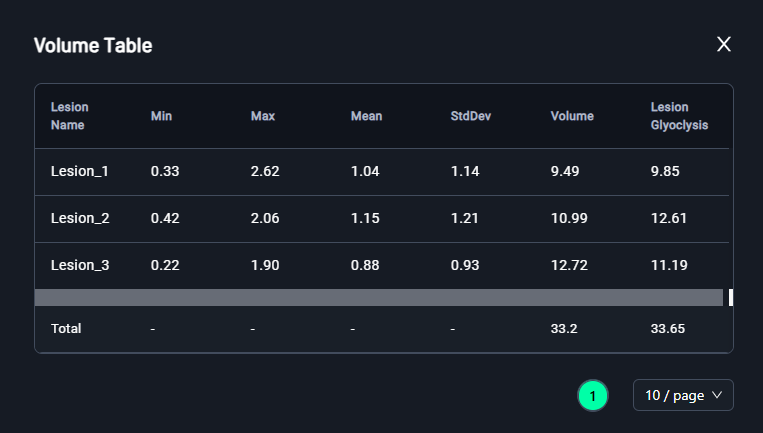Click the Min column header
Viewport: 763px width, 433px height.
(161, 116)
